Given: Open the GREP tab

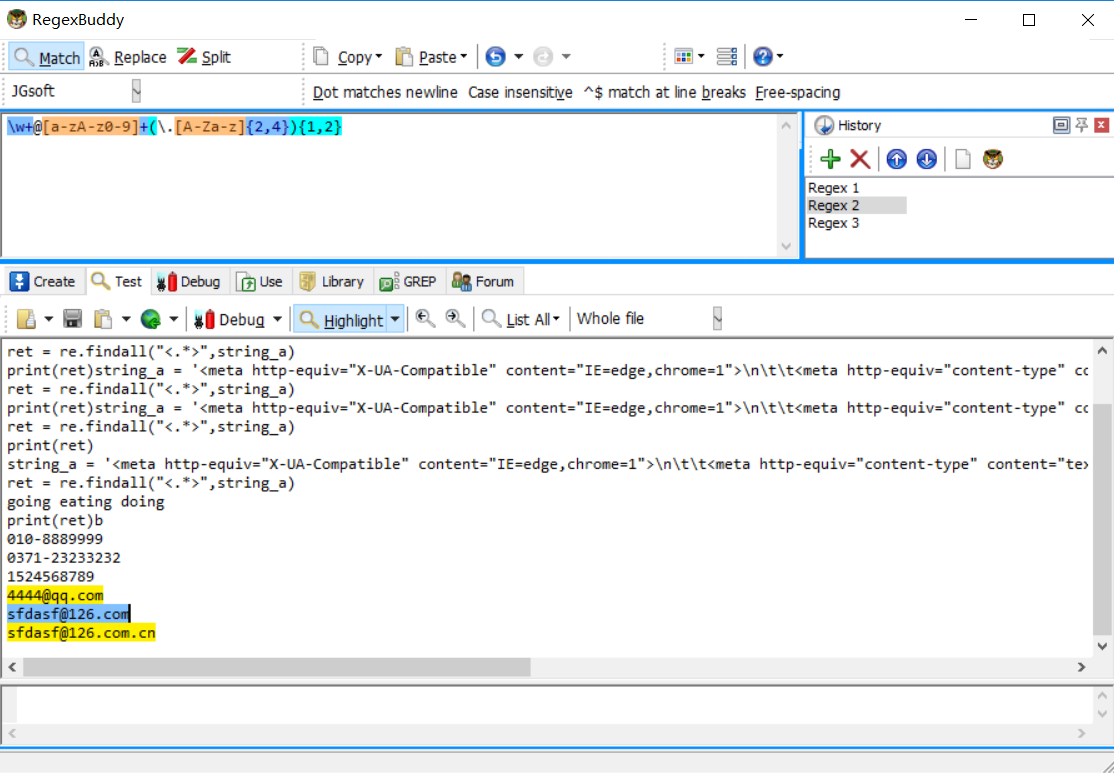Looking at the screenshot, I should [x=409, y=281].
